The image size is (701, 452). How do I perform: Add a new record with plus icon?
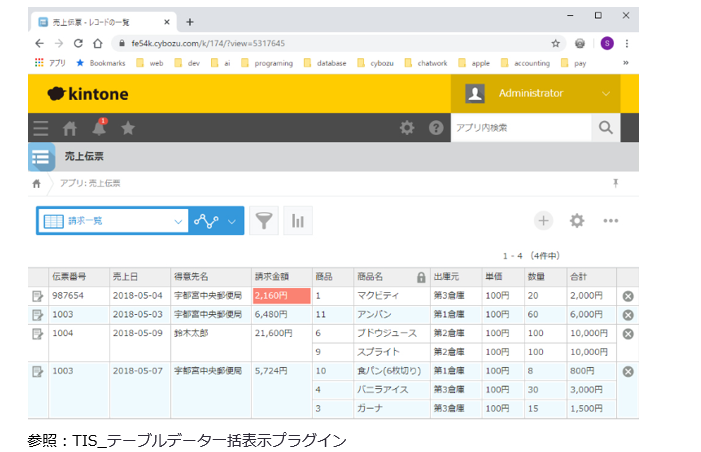click(x=543, y=221)
